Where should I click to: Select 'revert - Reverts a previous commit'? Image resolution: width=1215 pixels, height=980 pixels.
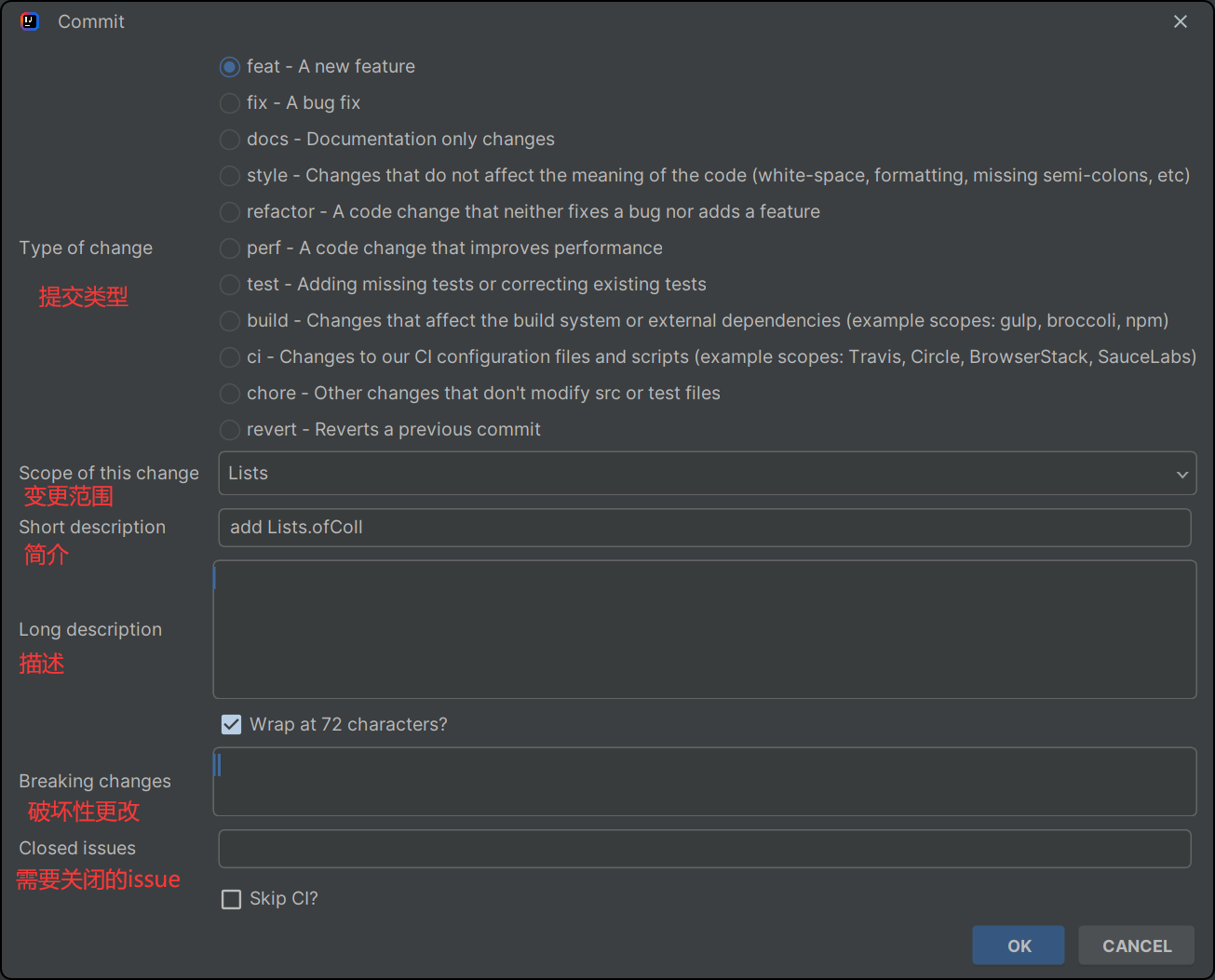point(230,430)
